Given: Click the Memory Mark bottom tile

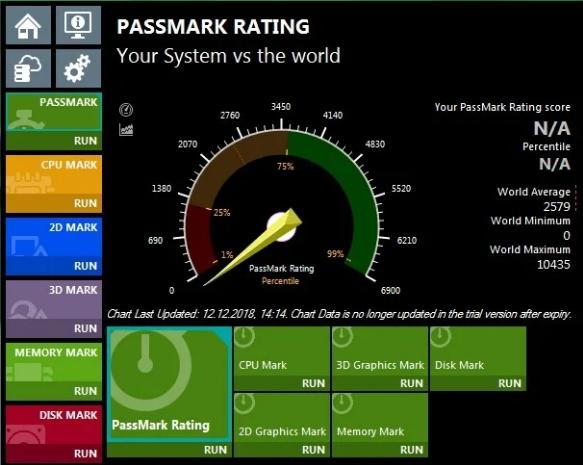Looking at the screenshot, I should point(380,418).
